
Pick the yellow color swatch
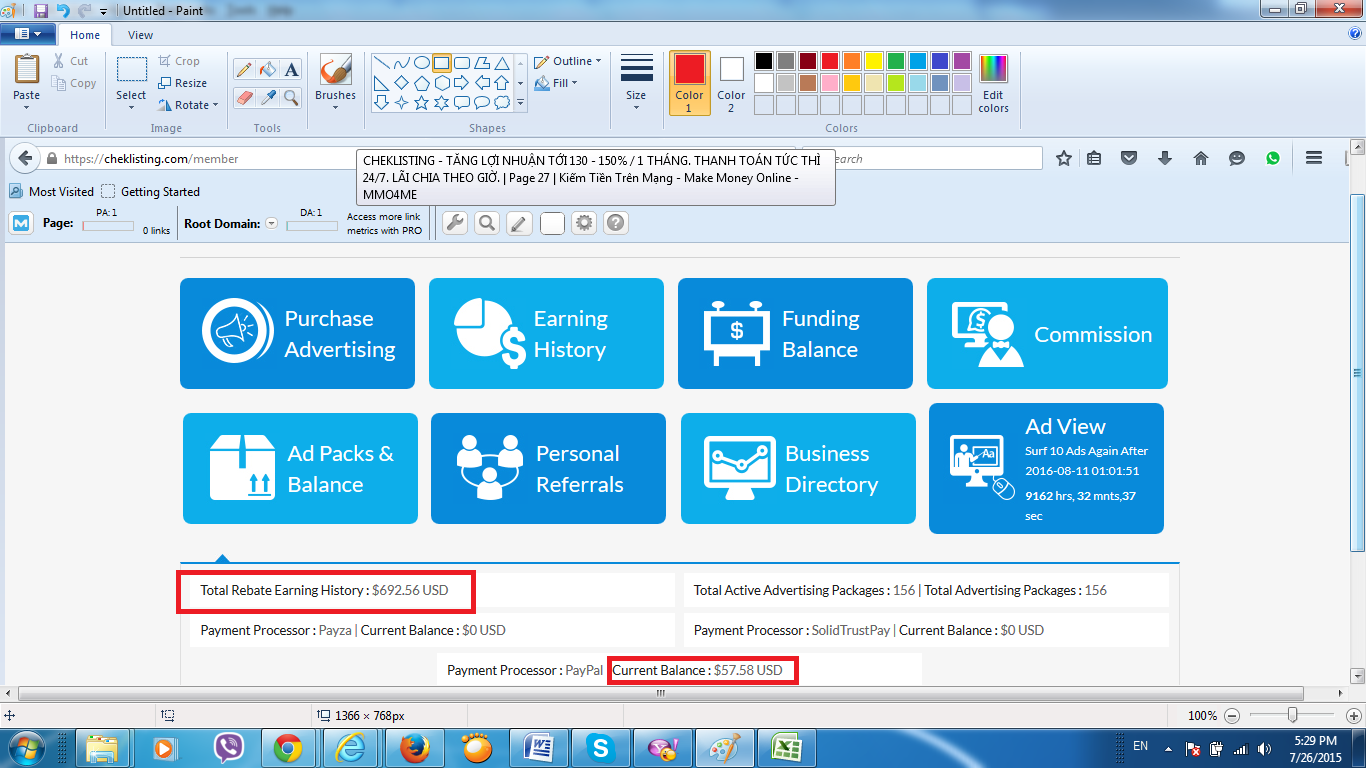(873, 61)
